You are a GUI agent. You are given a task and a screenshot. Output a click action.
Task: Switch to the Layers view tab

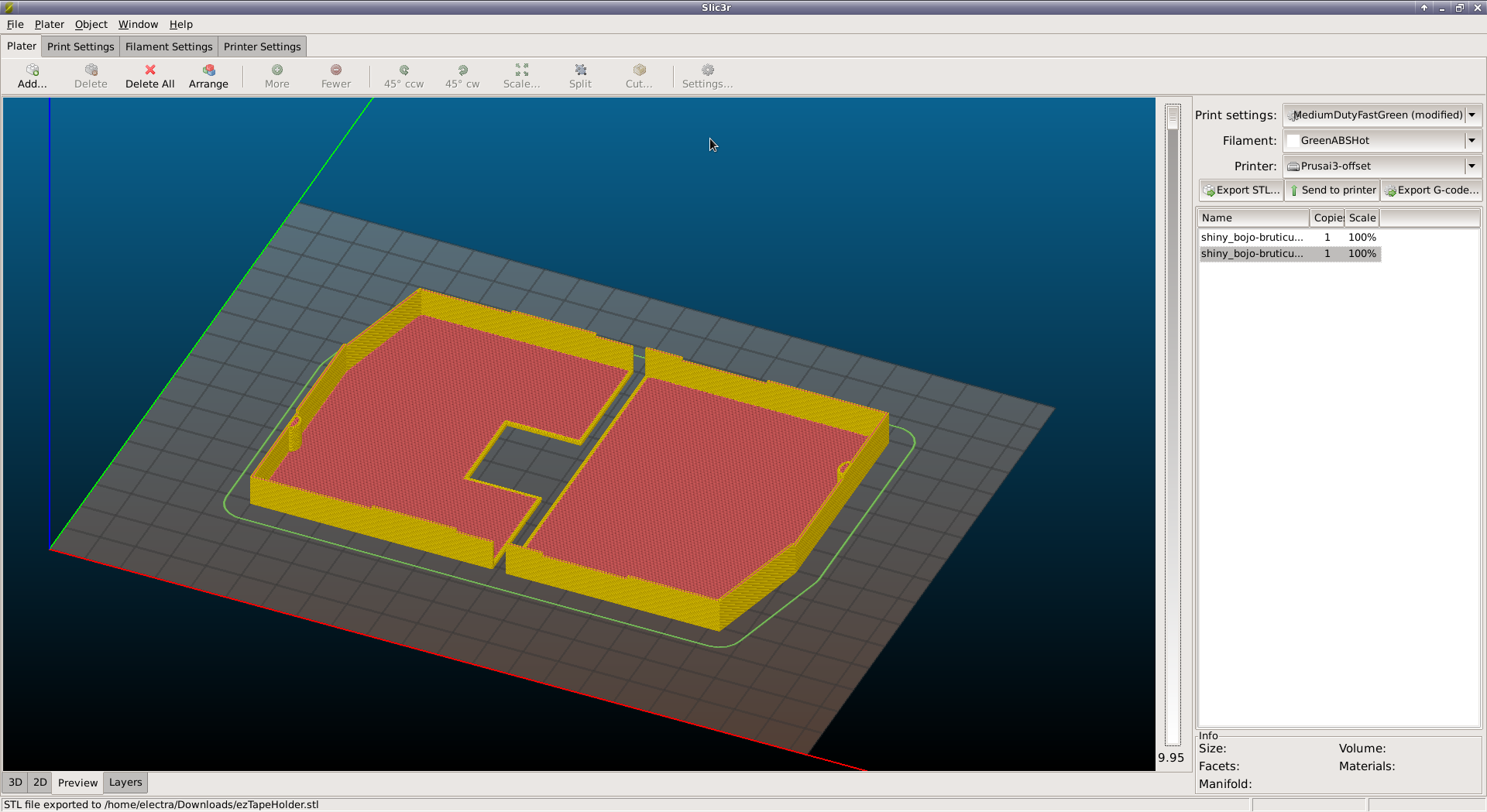tap(125, 782)
